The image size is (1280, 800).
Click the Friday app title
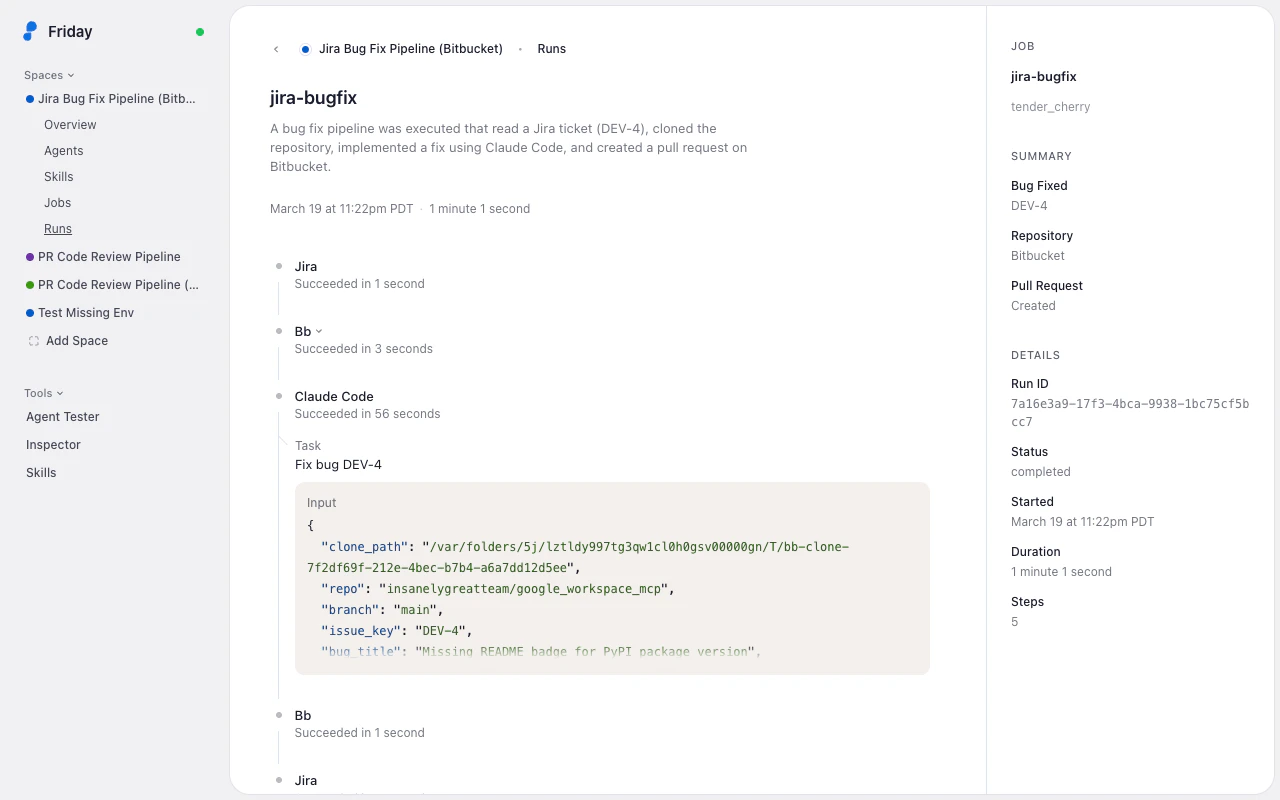(70, 32)
